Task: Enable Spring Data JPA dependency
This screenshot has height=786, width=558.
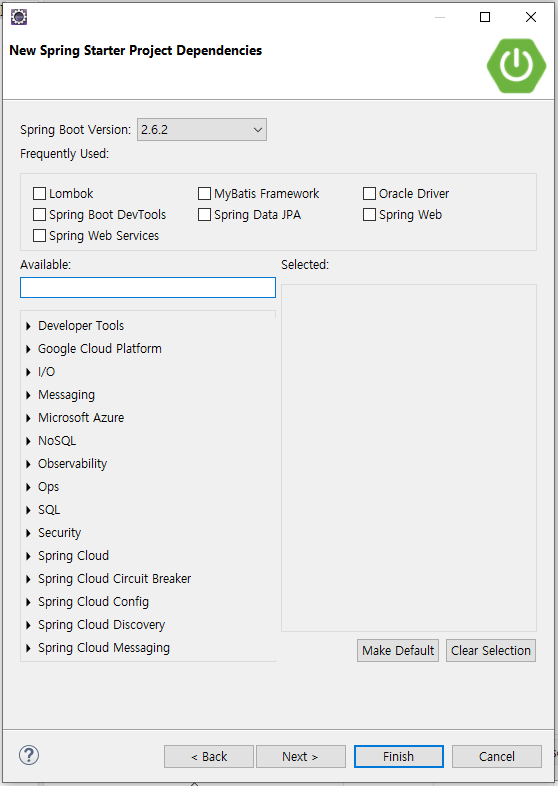Action: click(204, 215)
